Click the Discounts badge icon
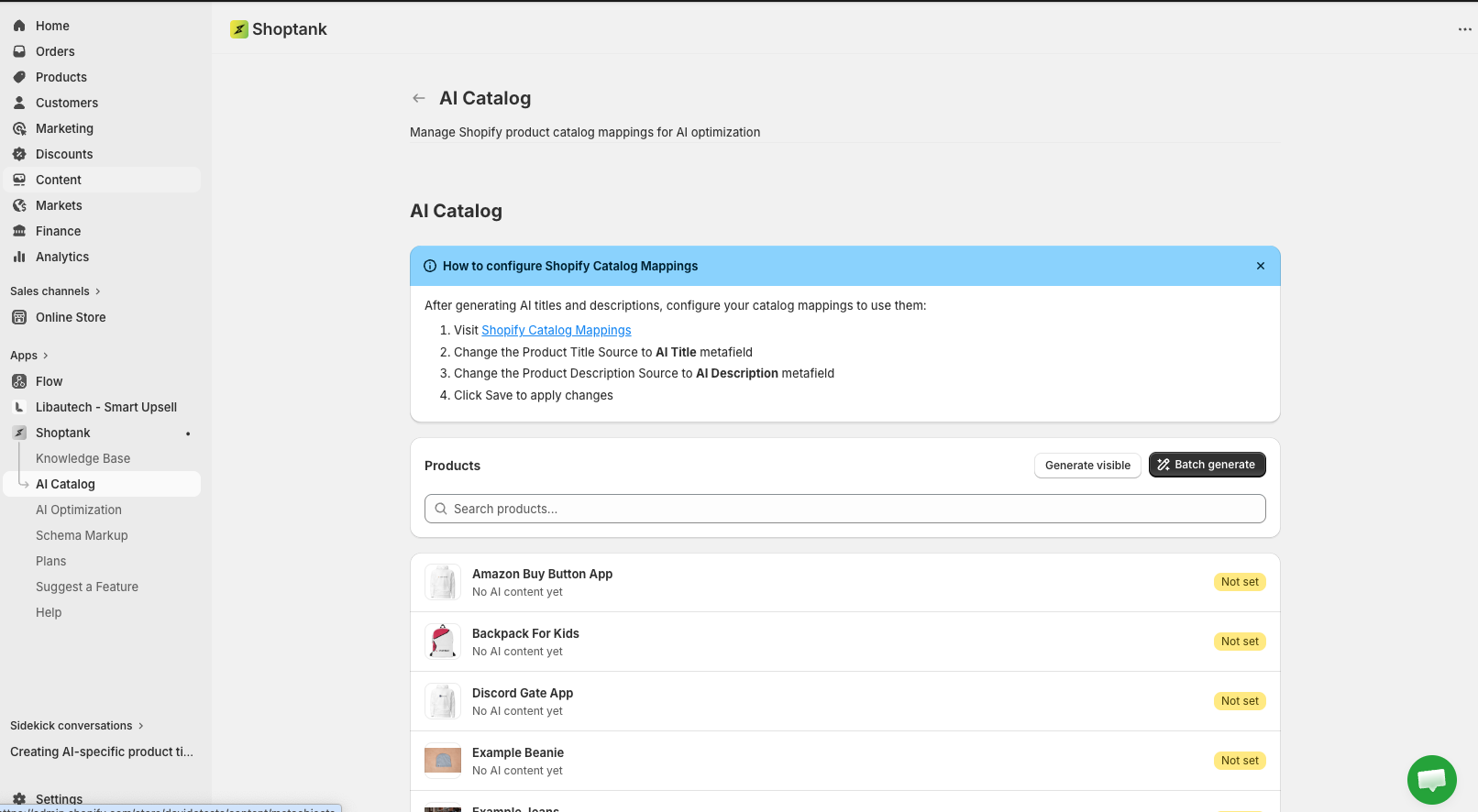This screenshot has height=812, width=1478. pos(19,154)
